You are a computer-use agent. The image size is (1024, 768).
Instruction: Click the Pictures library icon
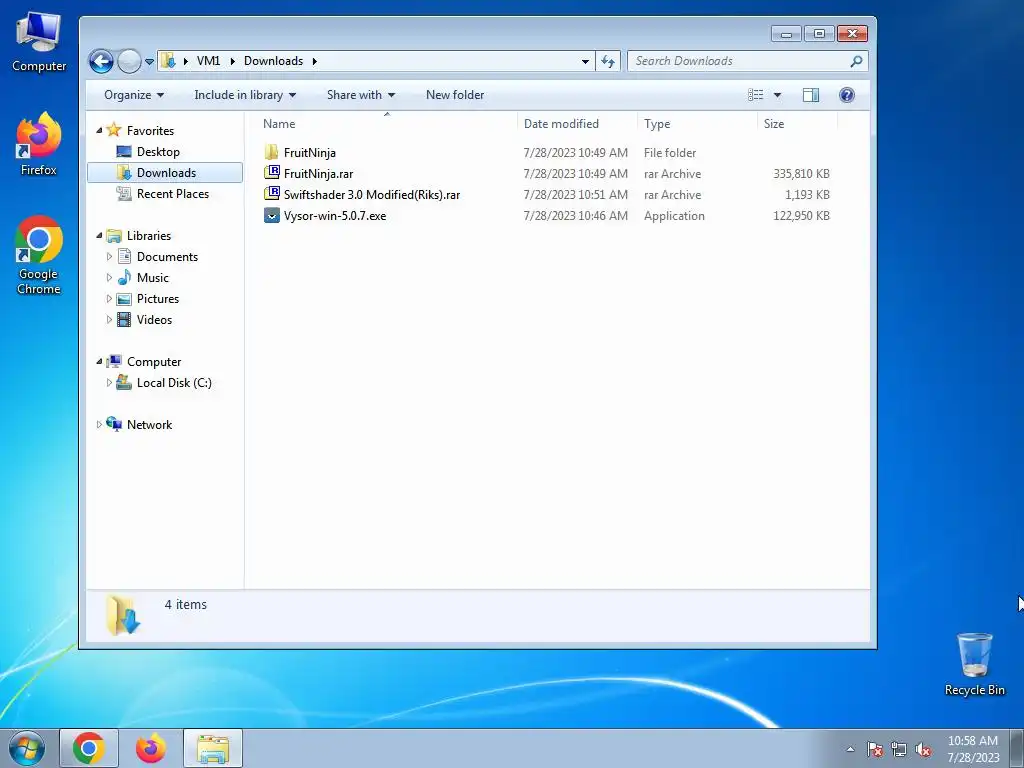click(x=124, y=298)
